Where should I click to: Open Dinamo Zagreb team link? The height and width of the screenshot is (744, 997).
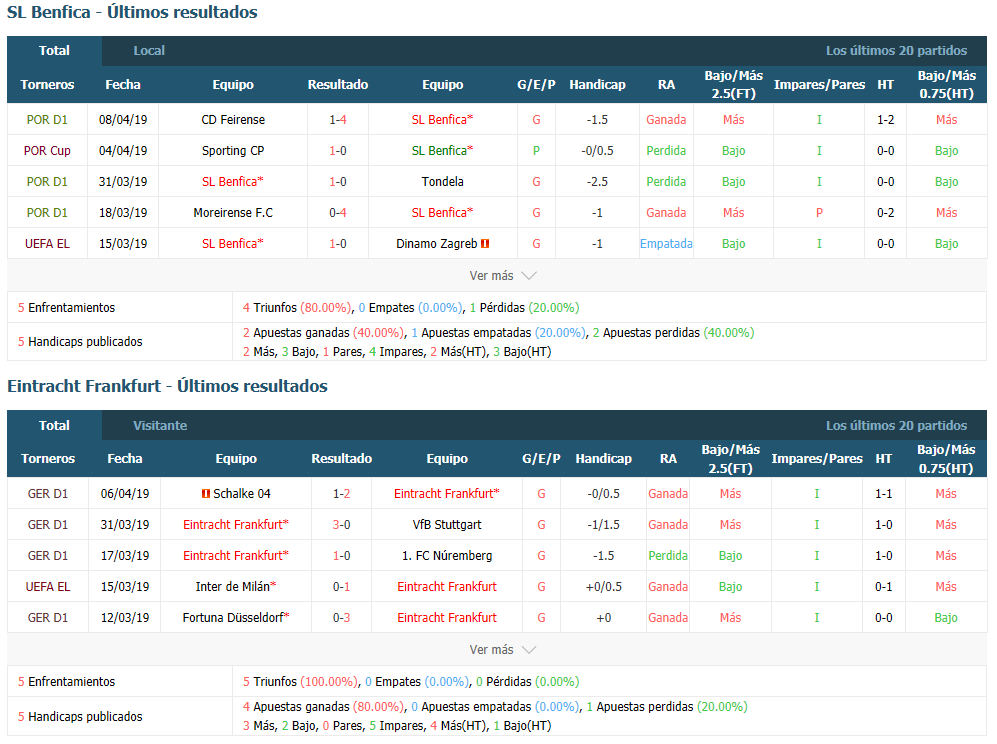(x=436, y=244)
